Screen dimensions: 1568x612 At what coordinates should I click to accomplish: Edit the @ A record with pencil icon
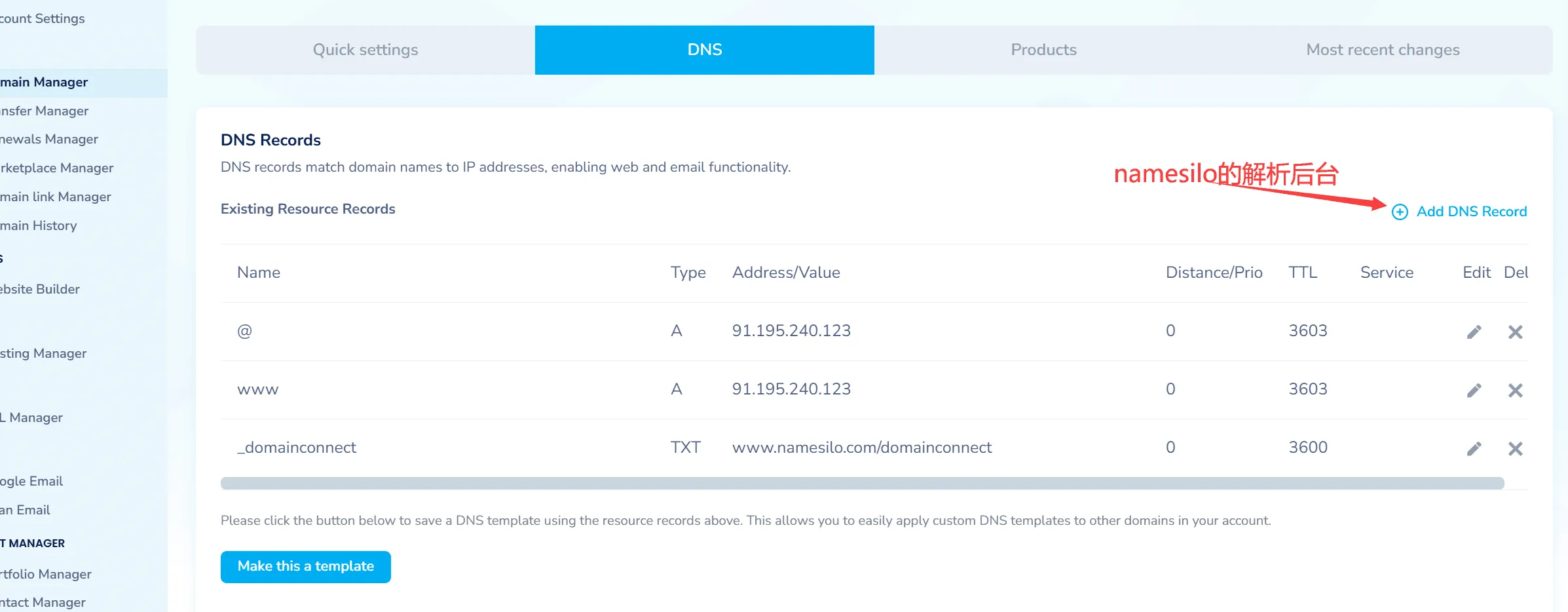[1474, 332]
